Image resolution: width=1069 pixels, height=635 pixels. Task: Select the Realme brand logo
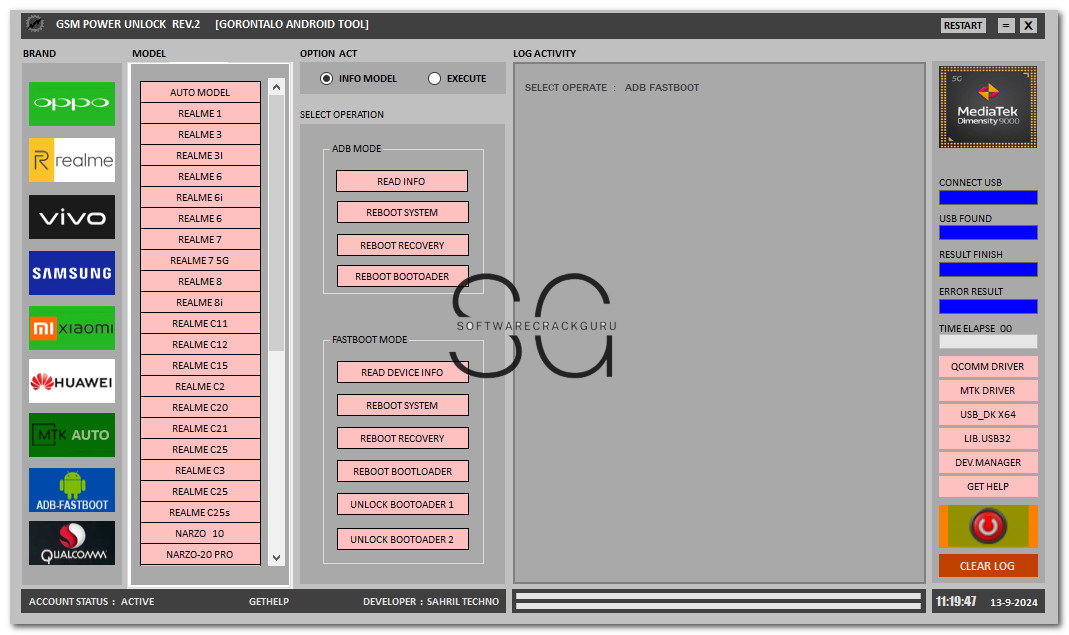tap(72, 160)
